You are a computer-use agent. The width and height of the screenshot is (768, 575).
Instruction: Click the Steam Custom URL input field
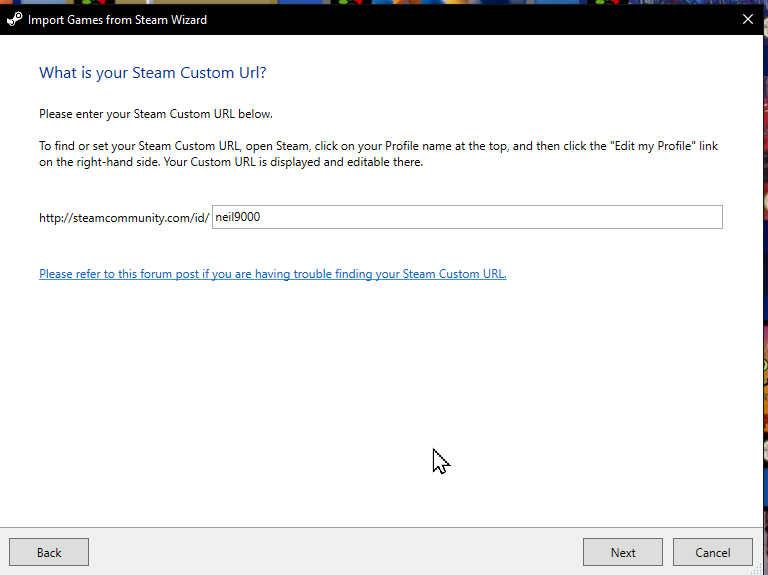point(467,217)
